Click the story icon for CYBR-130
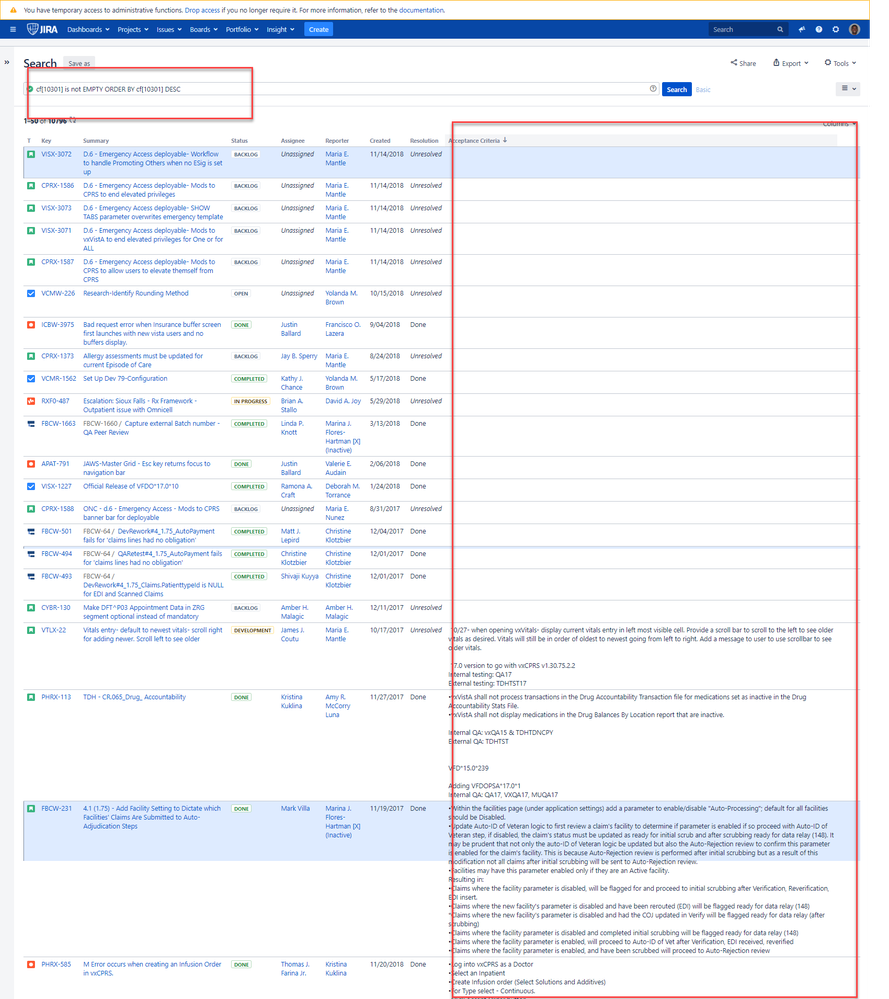The image size is (889, 999). 31,608
